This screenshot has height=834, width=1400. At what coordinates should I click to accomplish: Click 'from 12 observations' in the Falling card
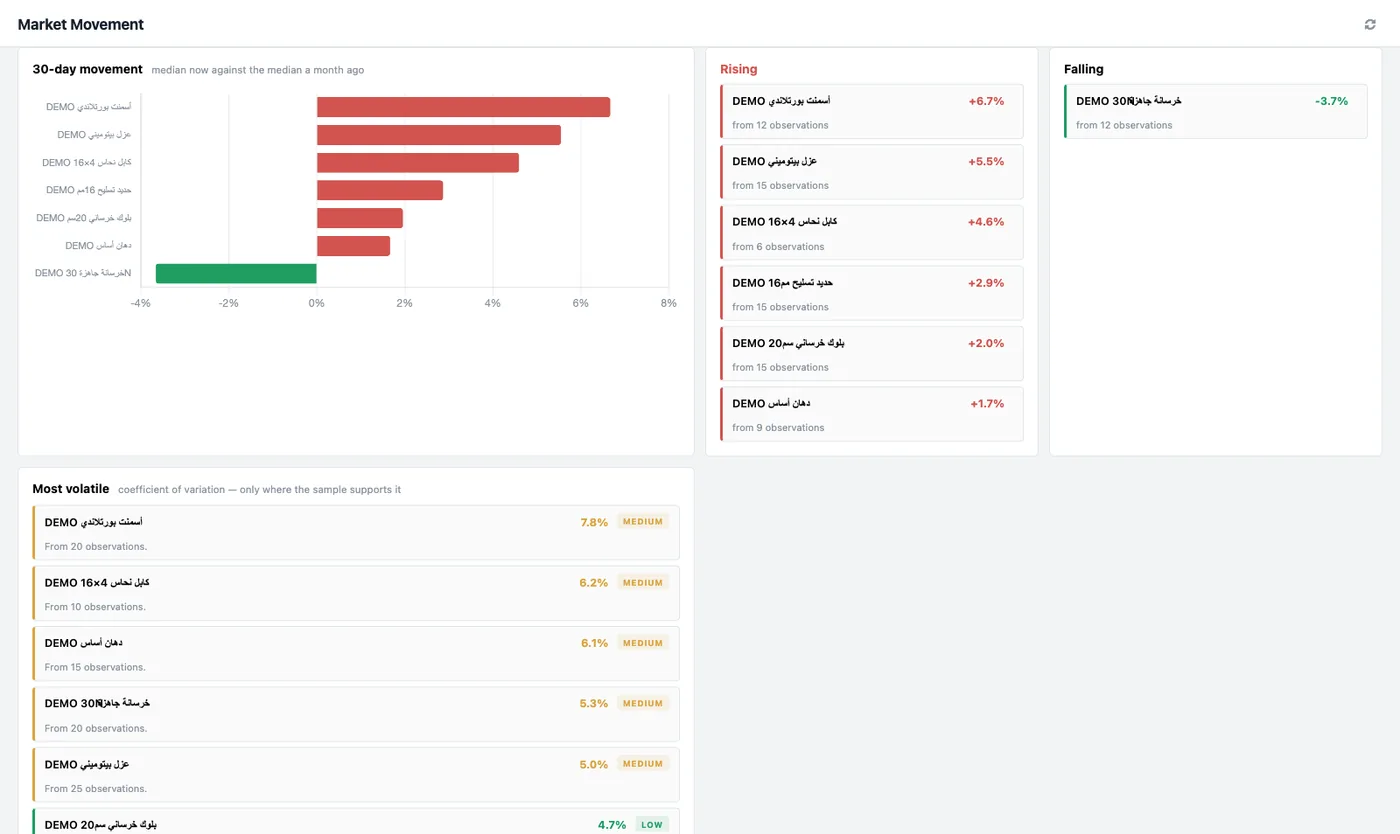tap(1124, 126)
